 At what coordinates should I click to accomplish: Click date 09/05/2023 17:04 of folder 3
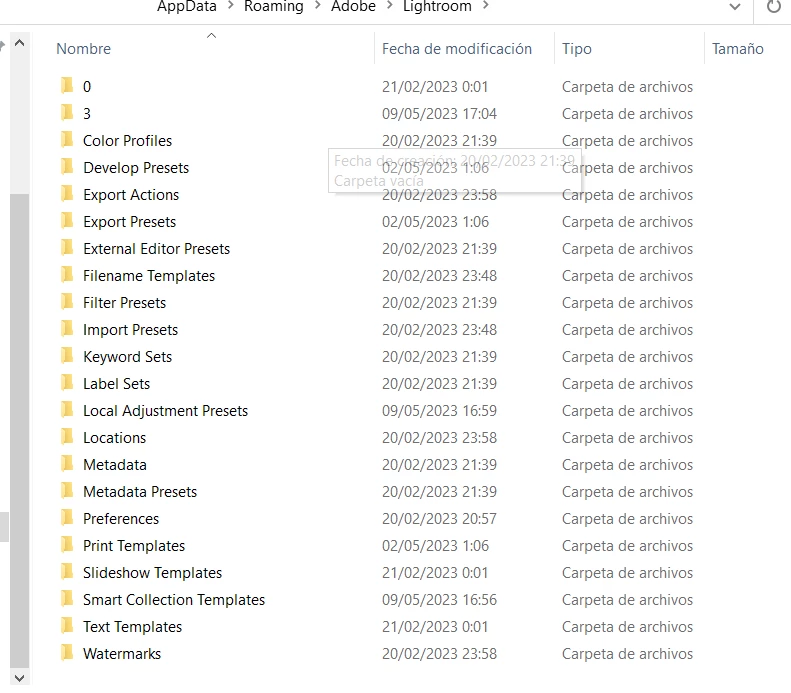coord(439,113)
